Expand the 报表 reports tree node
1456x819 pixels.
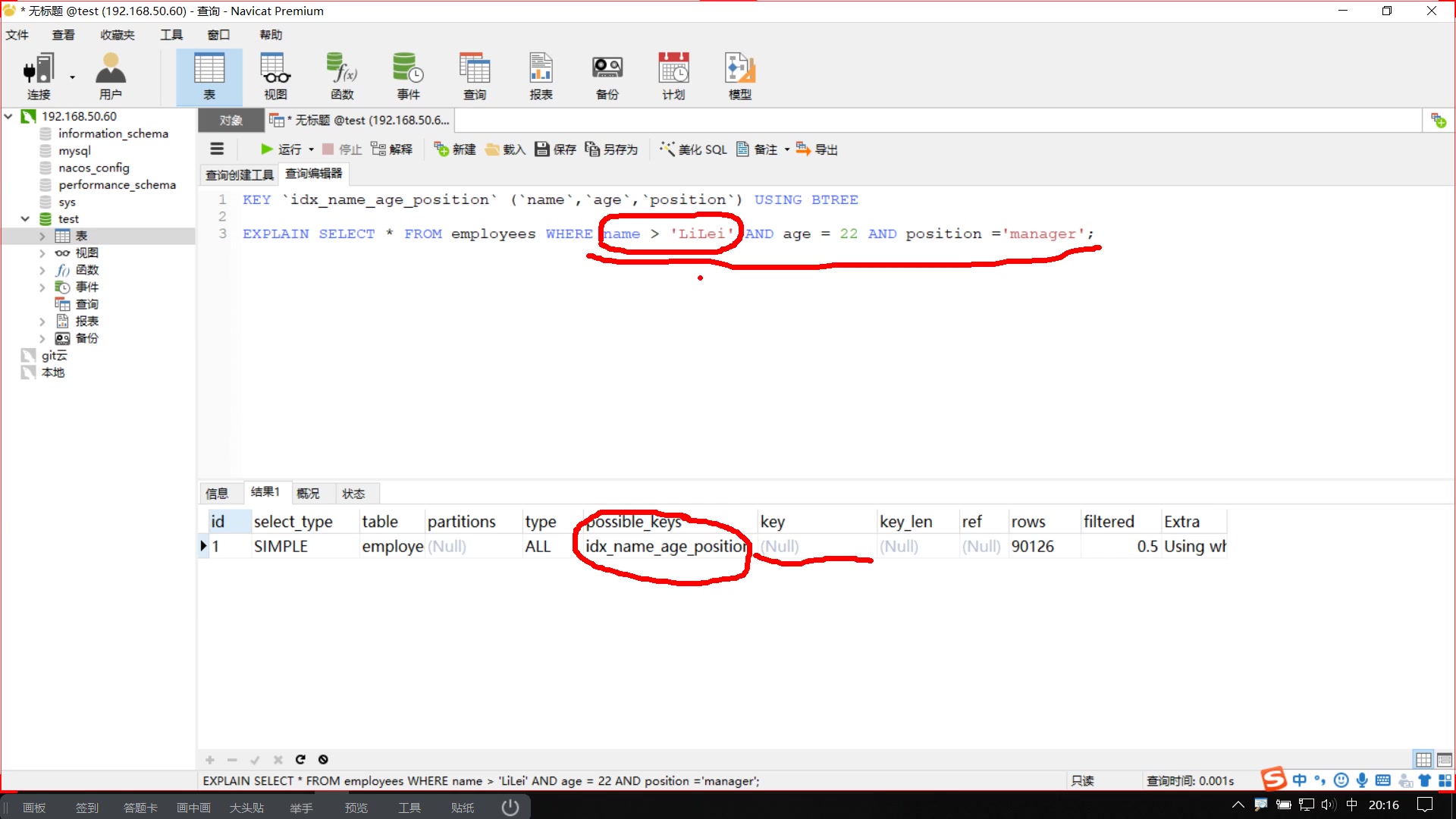pos(42,322)
